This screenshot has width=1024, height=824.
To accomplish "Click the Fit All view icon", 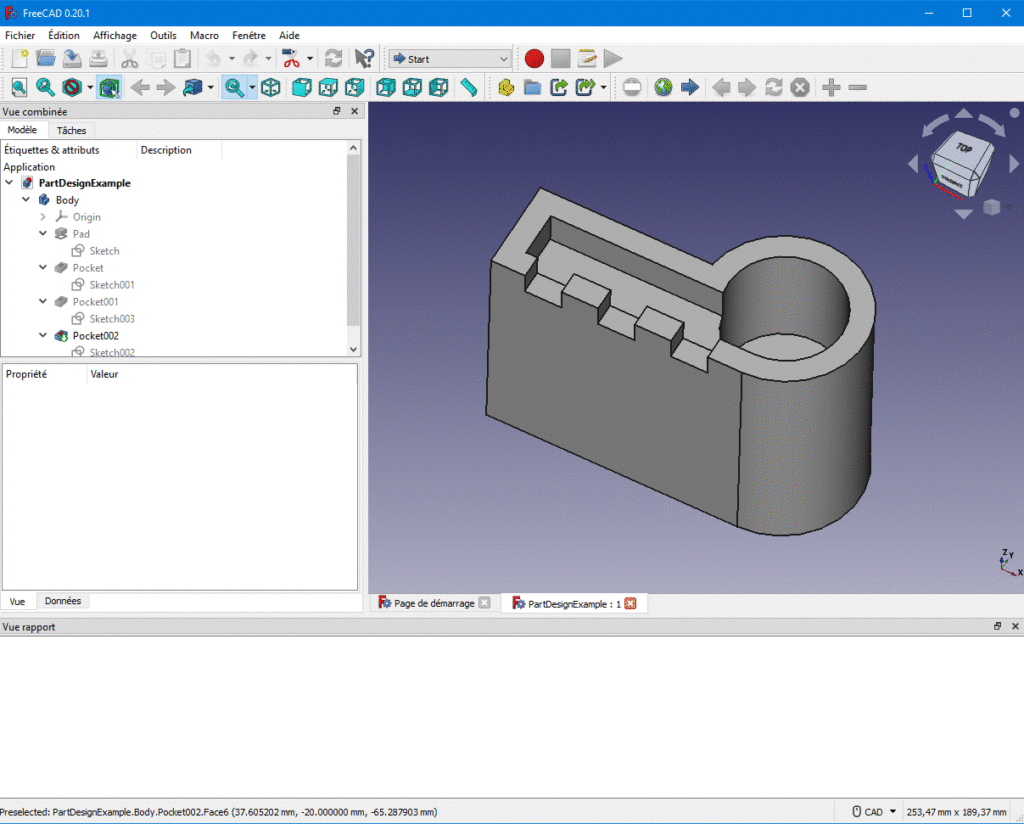I will (20, 87).
